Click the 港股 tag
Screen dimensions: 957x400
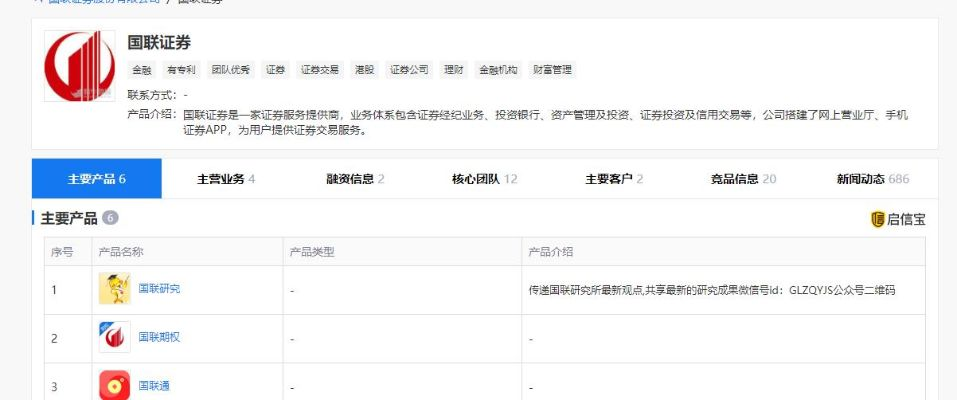pyautogui.click(x=364, y=70)
